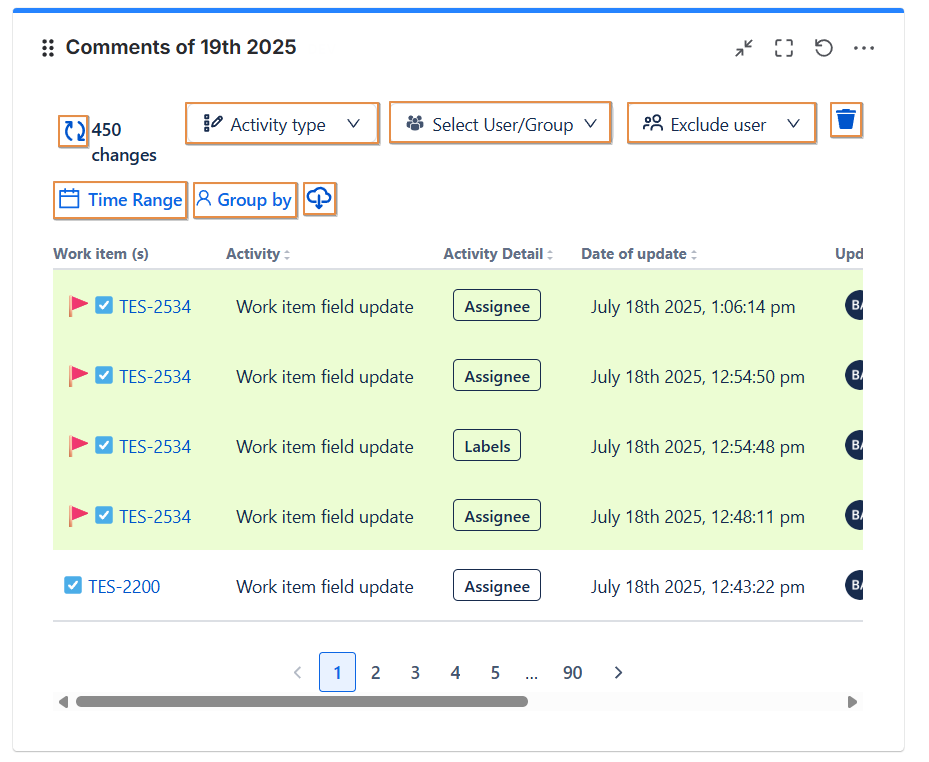The width and height of the screenshot is (929, 762).
Task: Click the Group by button
Action: point(244,200)
